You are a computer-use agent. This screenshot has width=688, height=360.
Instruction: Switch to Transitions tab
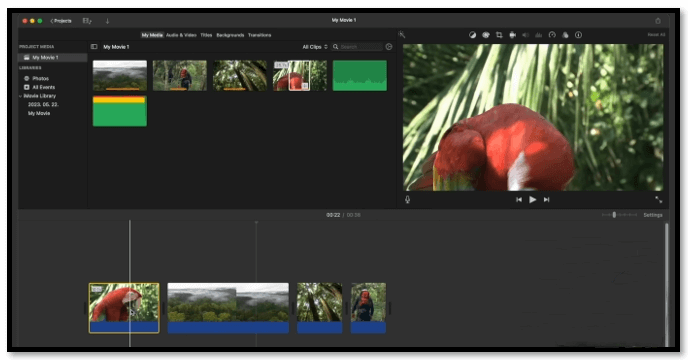pyautogui.click(x=260, y=35)
